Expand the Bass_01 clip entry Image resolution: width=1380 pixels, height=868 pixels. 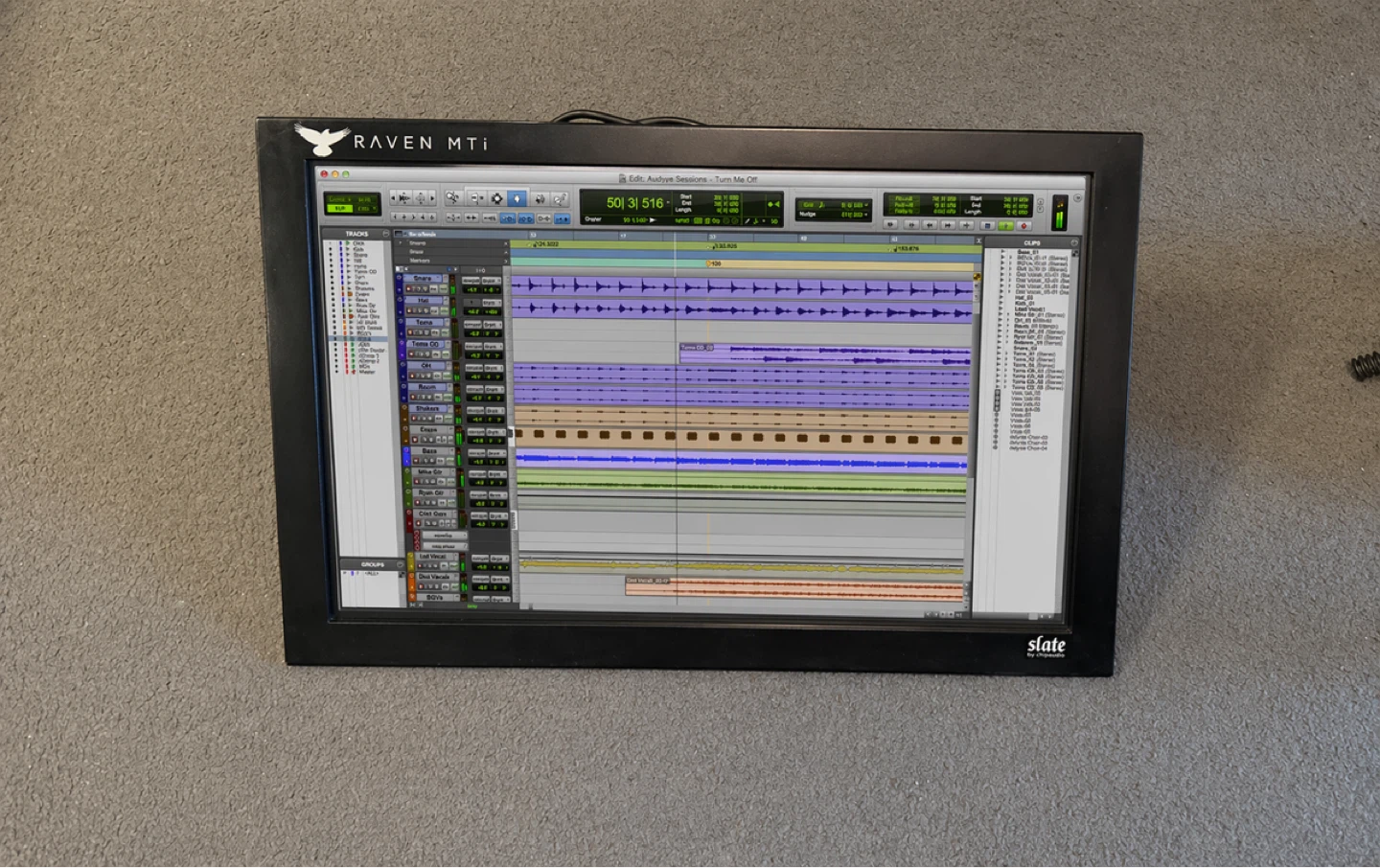point(1002,252)
